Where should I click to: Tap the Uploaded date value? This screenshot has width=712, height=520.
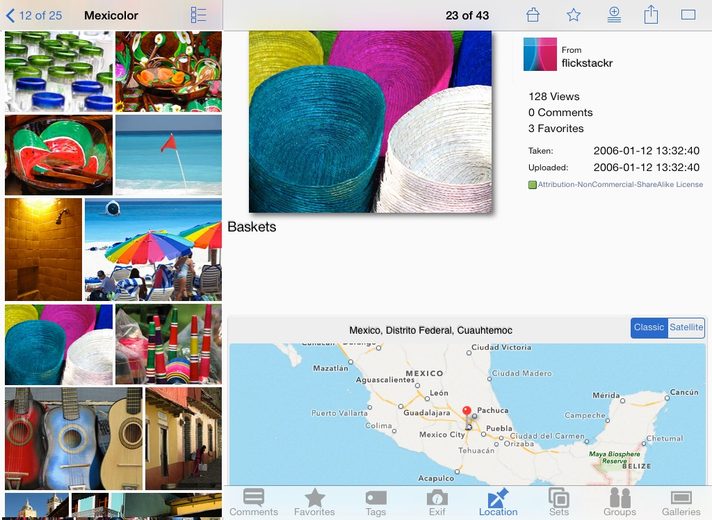point(646,167)
